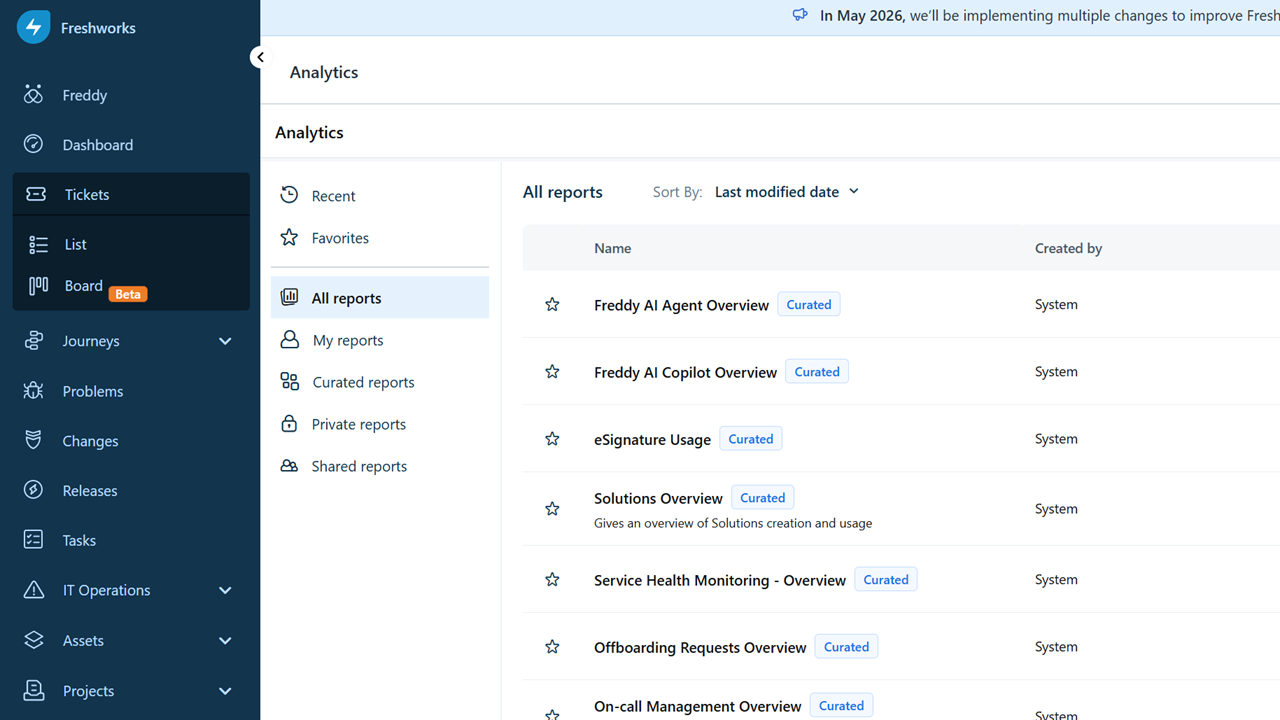Favorite the Offboarding Requests Overview report

tap(552, 647)
